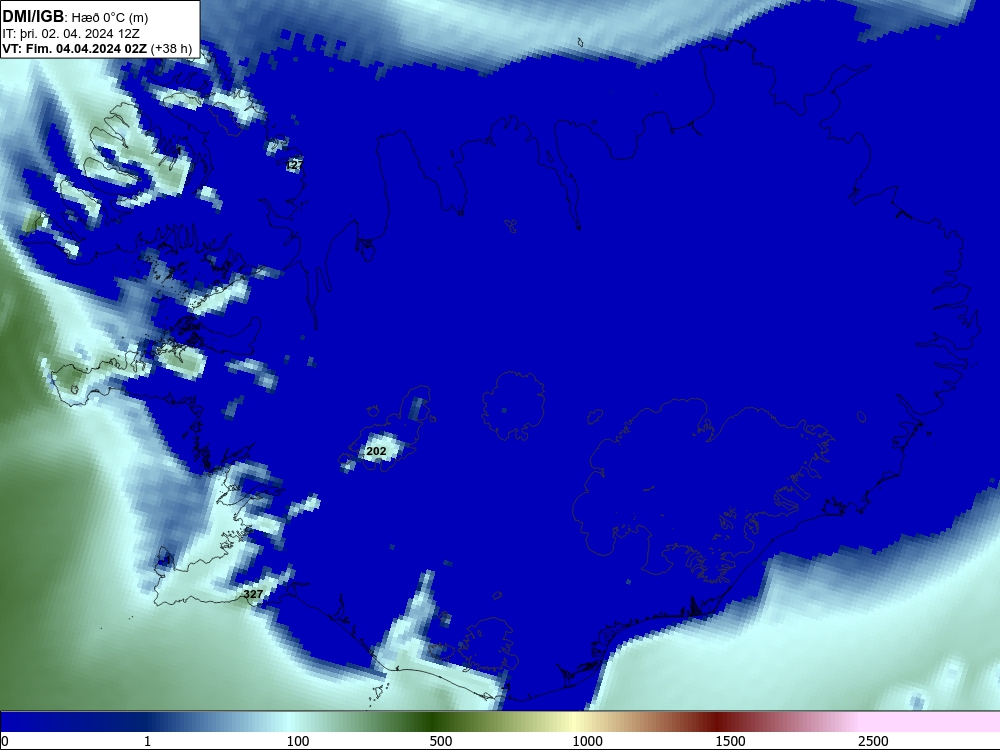Screen dimensions: 1000x750
Task: Click the 'VT: Fim. 04.04.2024 02Z (+38 h)' line
Action: 97,48
